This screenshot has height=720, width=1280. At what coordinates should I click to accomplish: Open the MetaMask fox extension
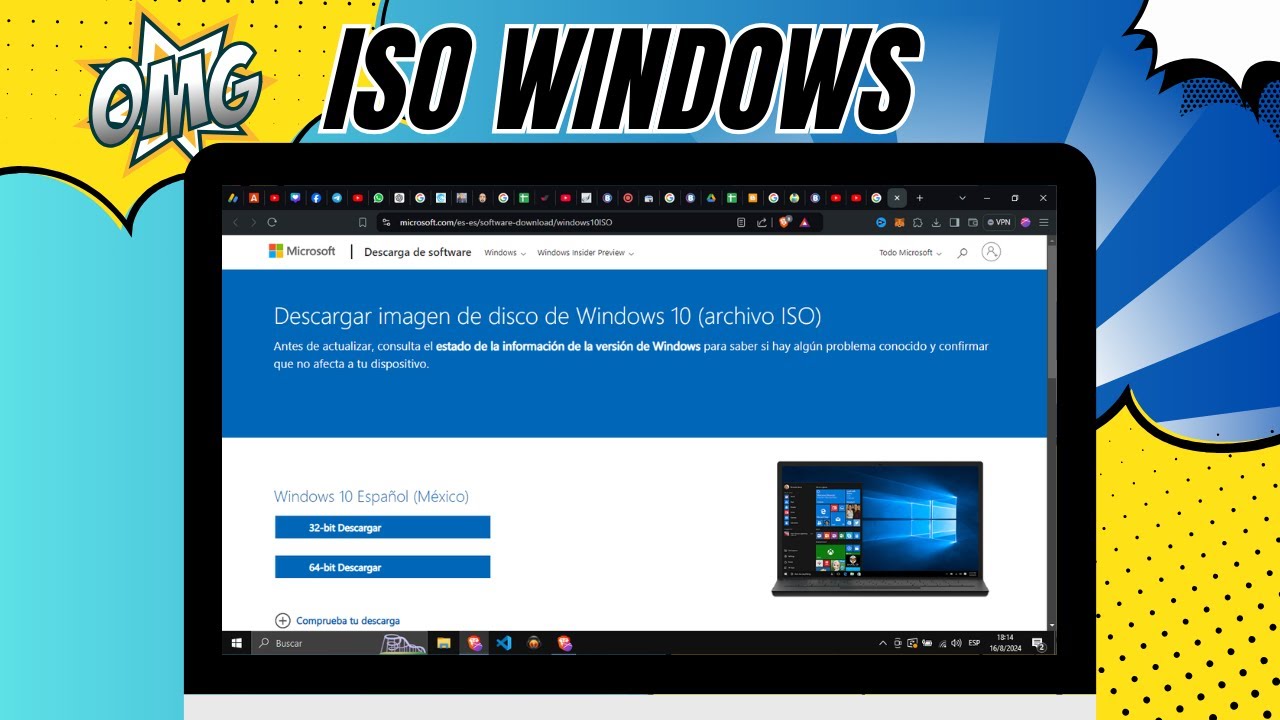[899, 222]
